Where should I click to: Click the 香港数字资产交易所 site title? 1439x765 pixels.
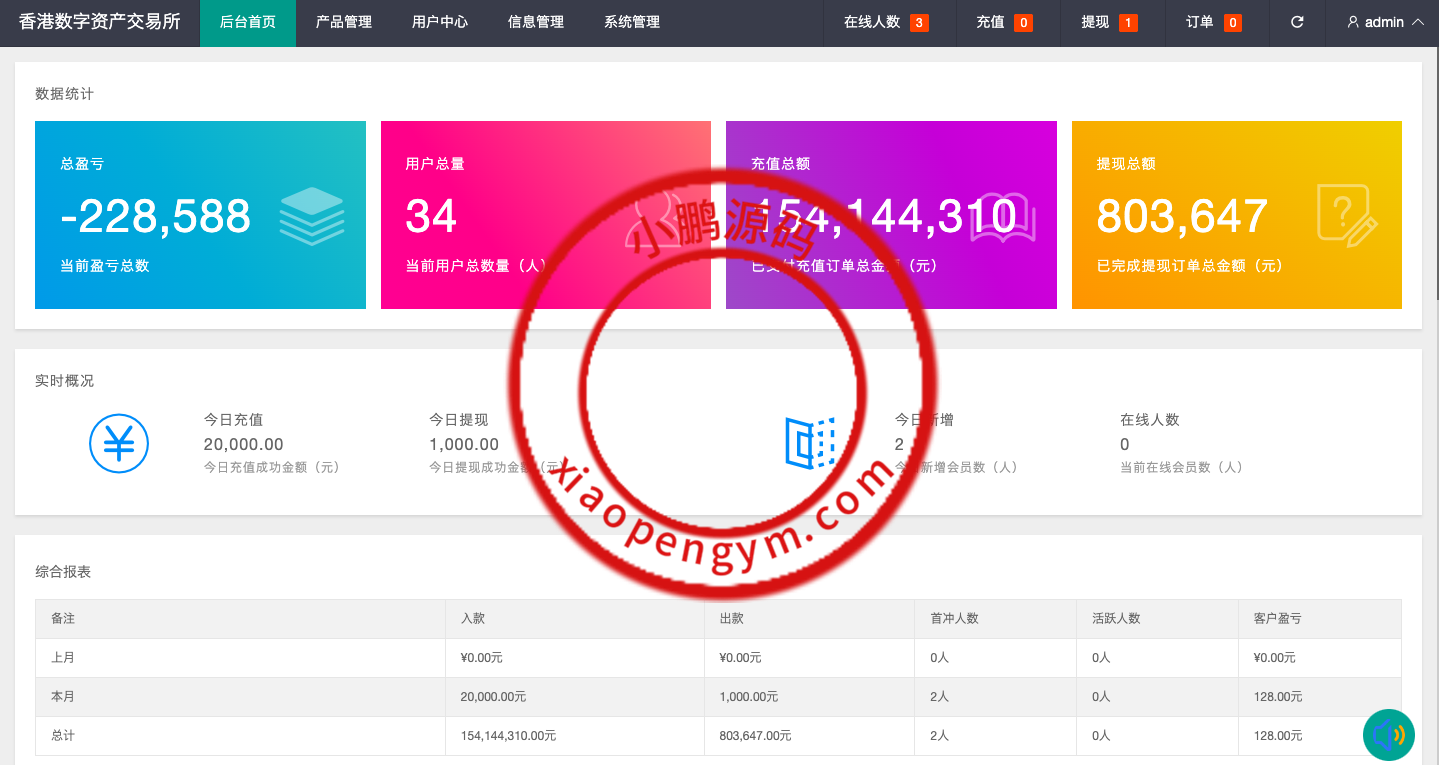[x=100, y=22]
